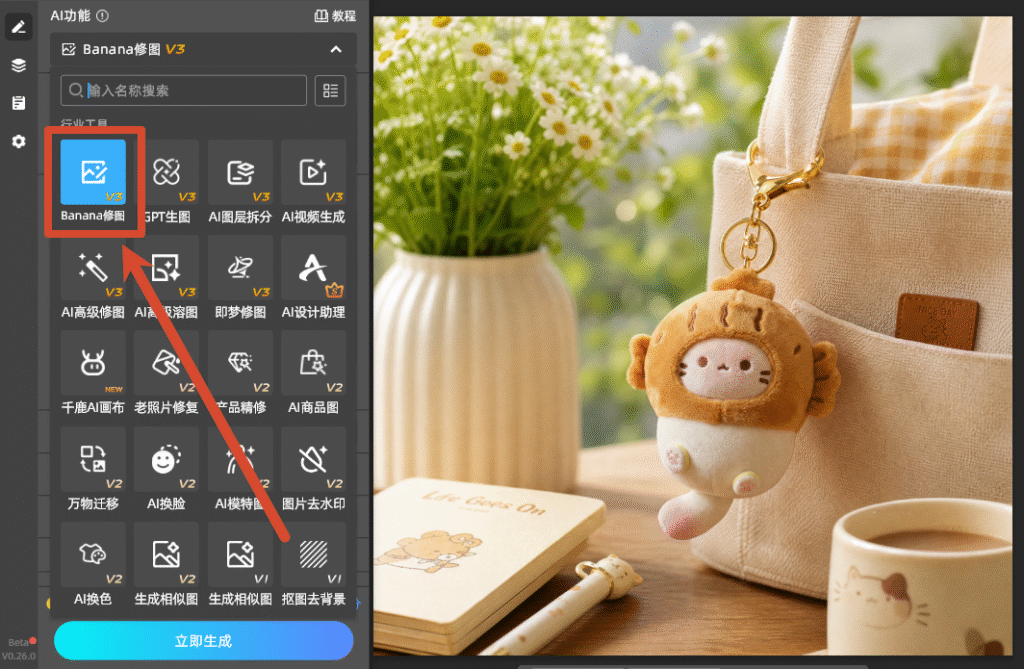Open the 教程 tutorial link
This screenshot has height=669, width=1024.
click(x=335, y=16)
